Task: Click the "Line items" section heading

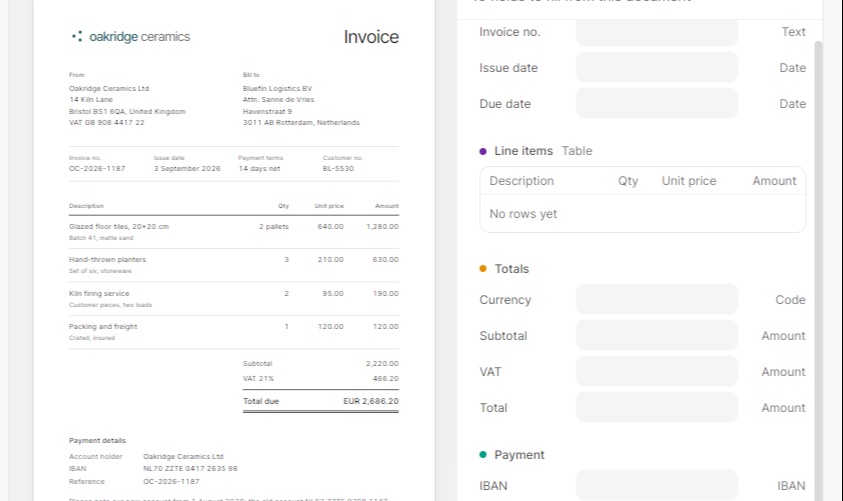Action: coord(523,151)
